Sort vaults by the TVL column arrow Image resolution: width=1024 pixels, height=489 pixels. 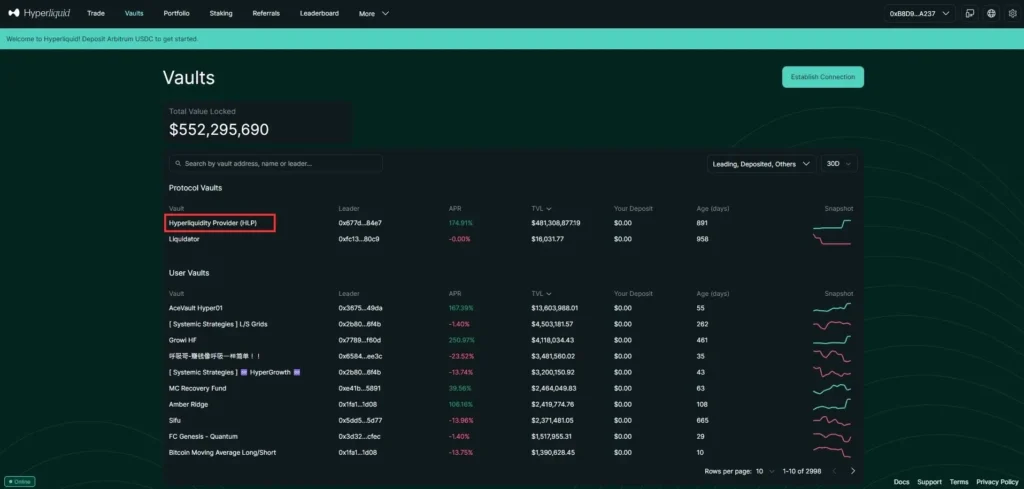(549, 208)
